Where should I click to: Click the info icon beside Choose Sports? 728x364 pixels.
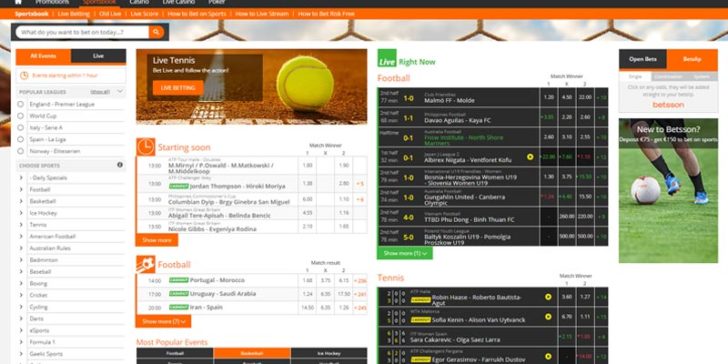point(120,165)
